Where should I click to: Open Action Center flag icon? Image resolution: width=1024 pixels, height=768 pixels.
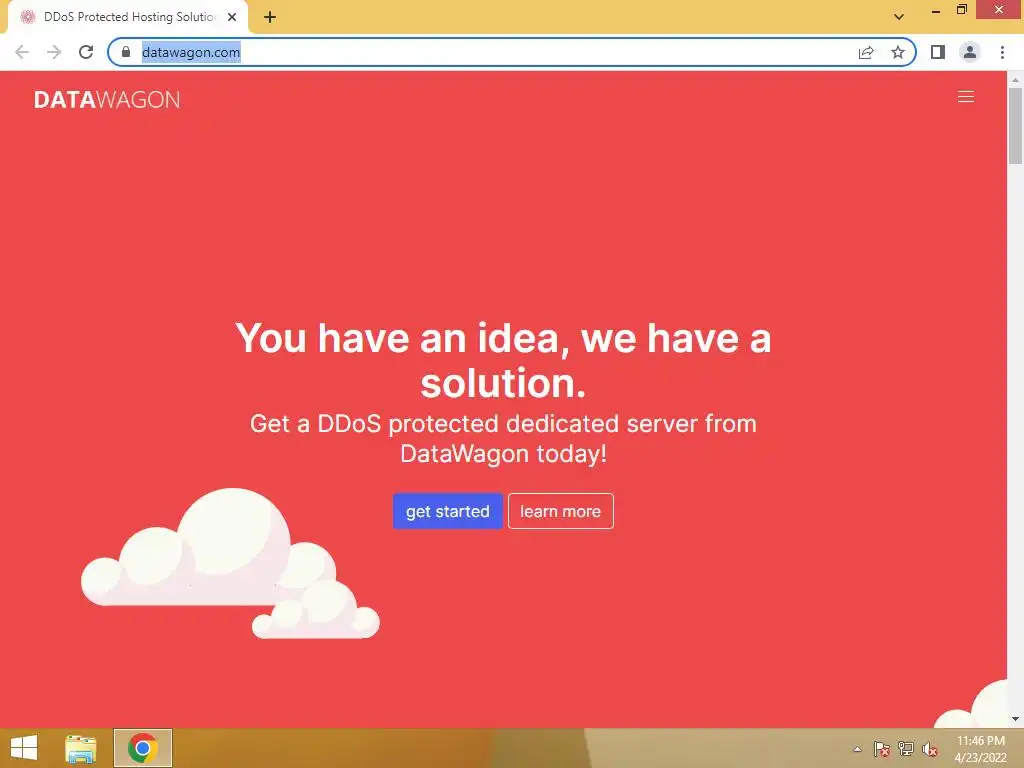[882, 749]
